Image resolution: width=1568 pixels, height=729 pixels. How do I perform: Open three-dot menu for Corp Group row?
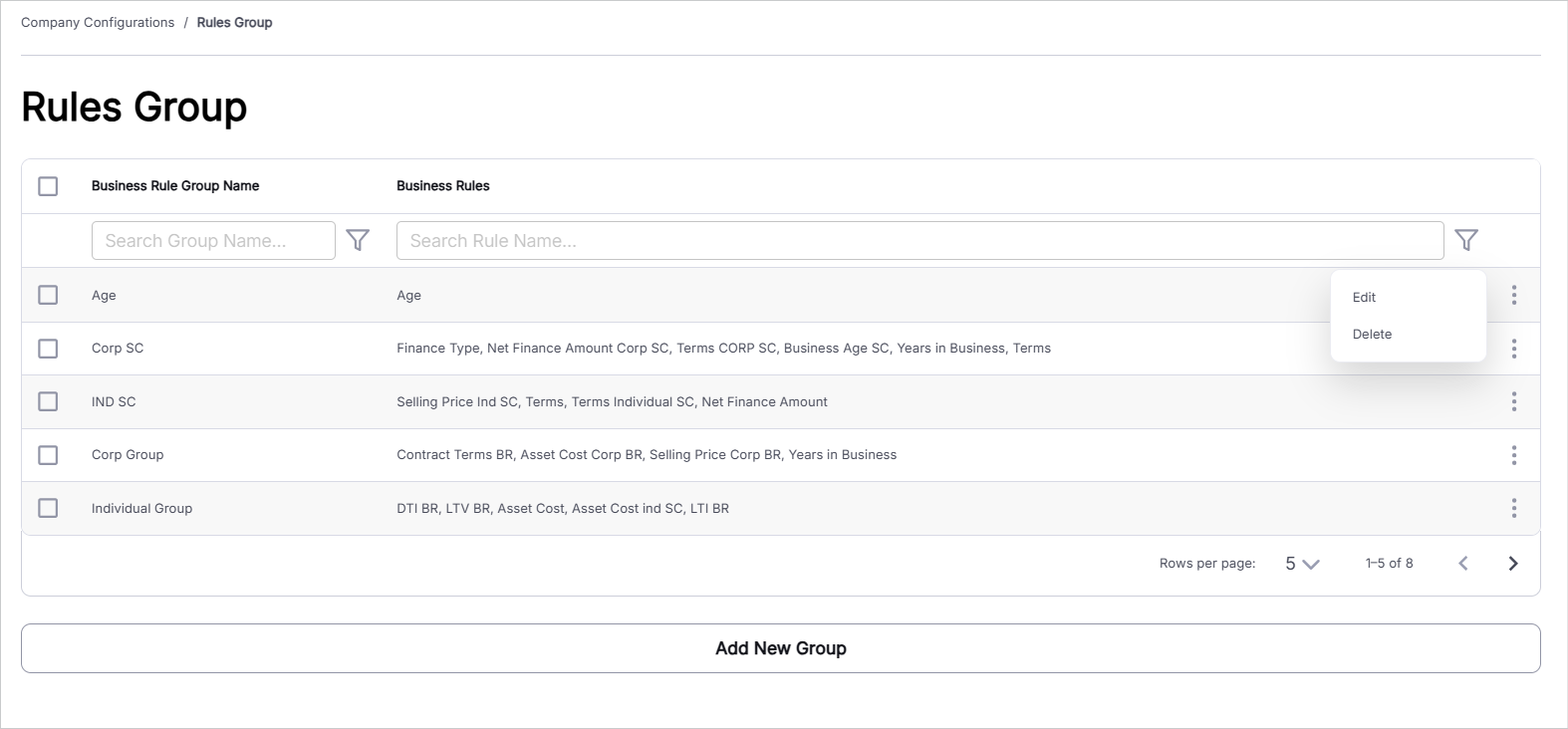(1514, 455)
